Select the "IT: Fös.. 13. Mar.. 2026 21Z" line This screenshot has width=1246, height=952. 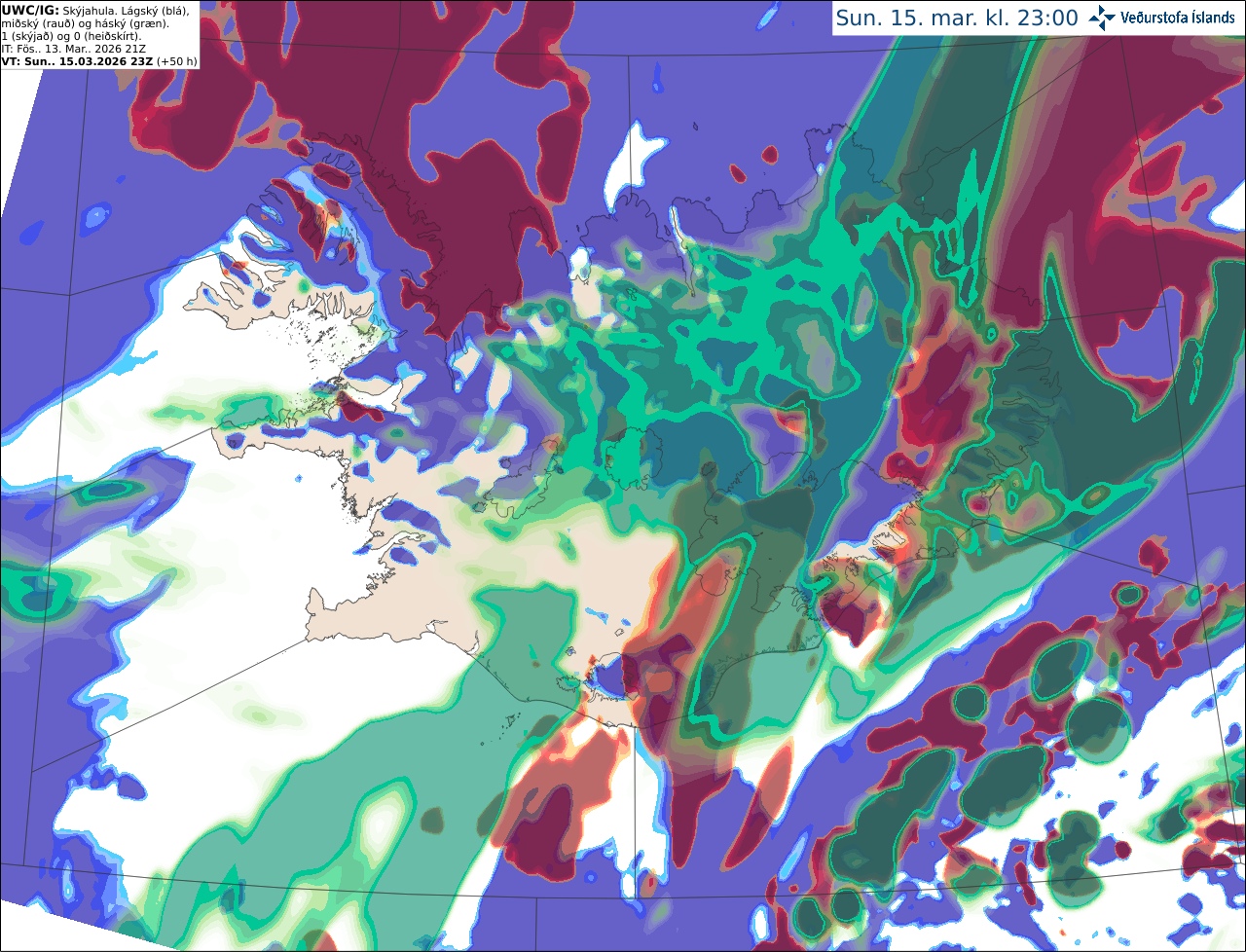pyautogui.click(x=74, y=49)
